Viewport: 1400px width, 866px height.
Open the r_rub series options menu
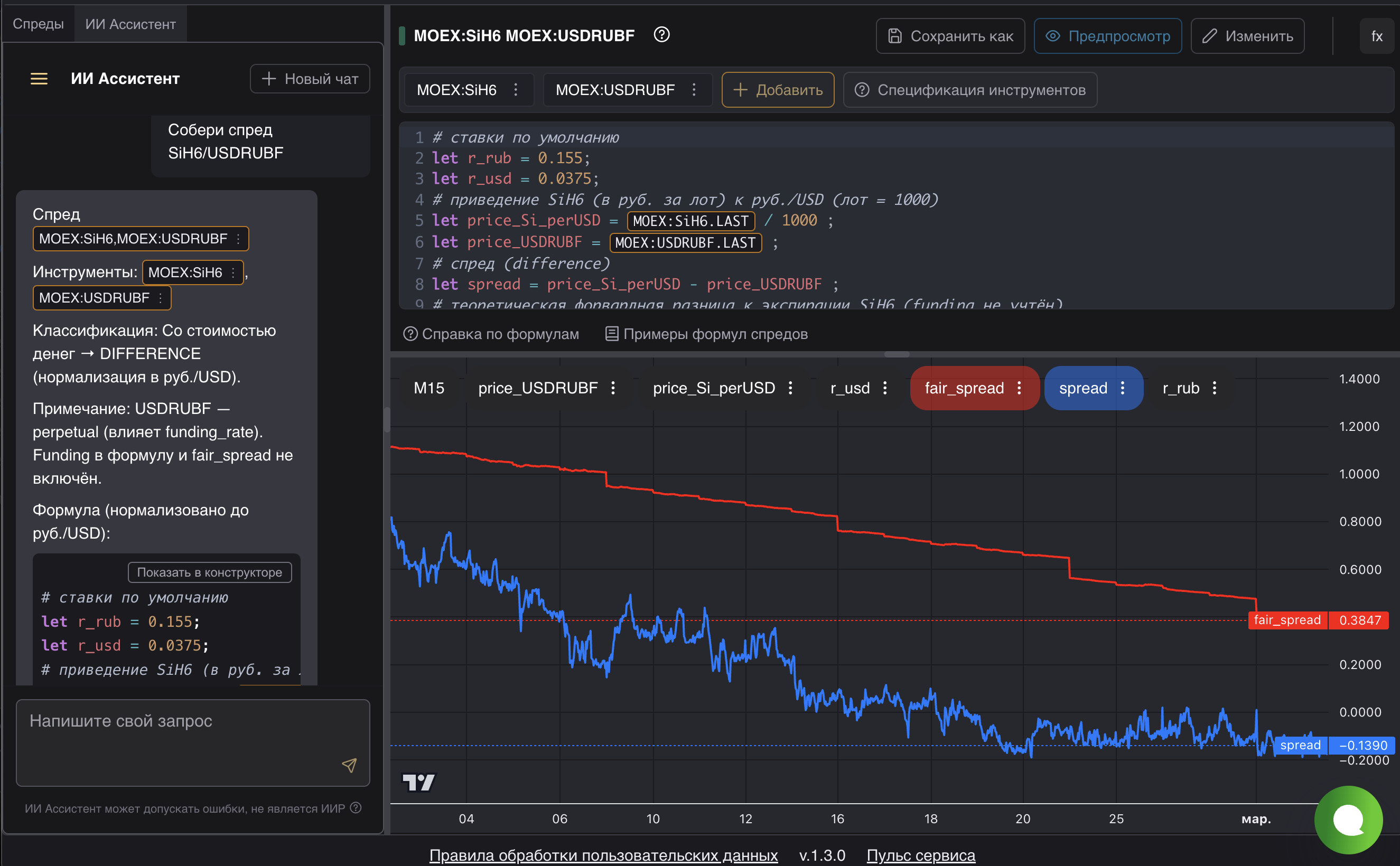[x=1215, y=388]
